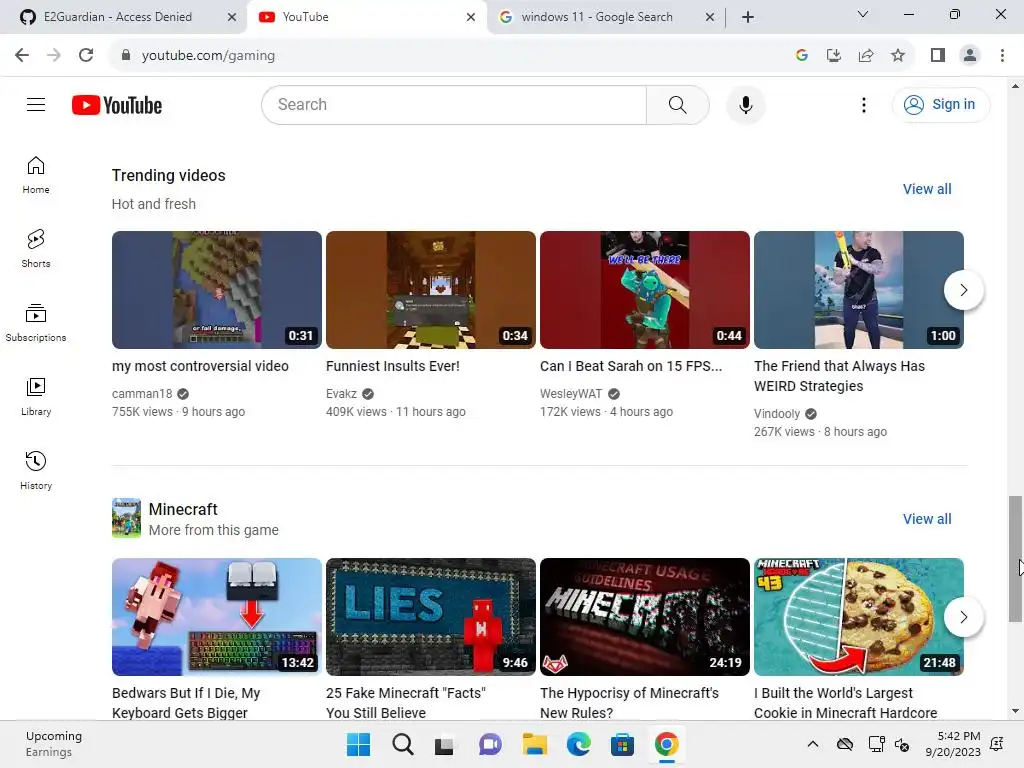Screen dimensions: 1024x768
Task: Open File Explorer from taskbar
Action: [534, 744]
